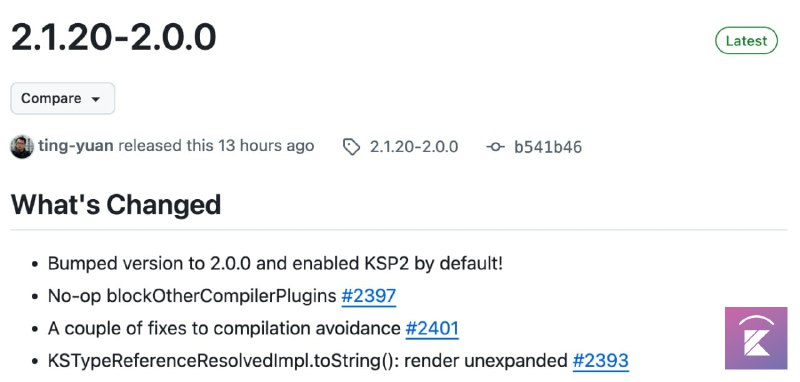Open the 2.1.20-2.0.0 tag link
Viewport: 800px width, 382px height.
pyautogui.click(x=414, y=147)
